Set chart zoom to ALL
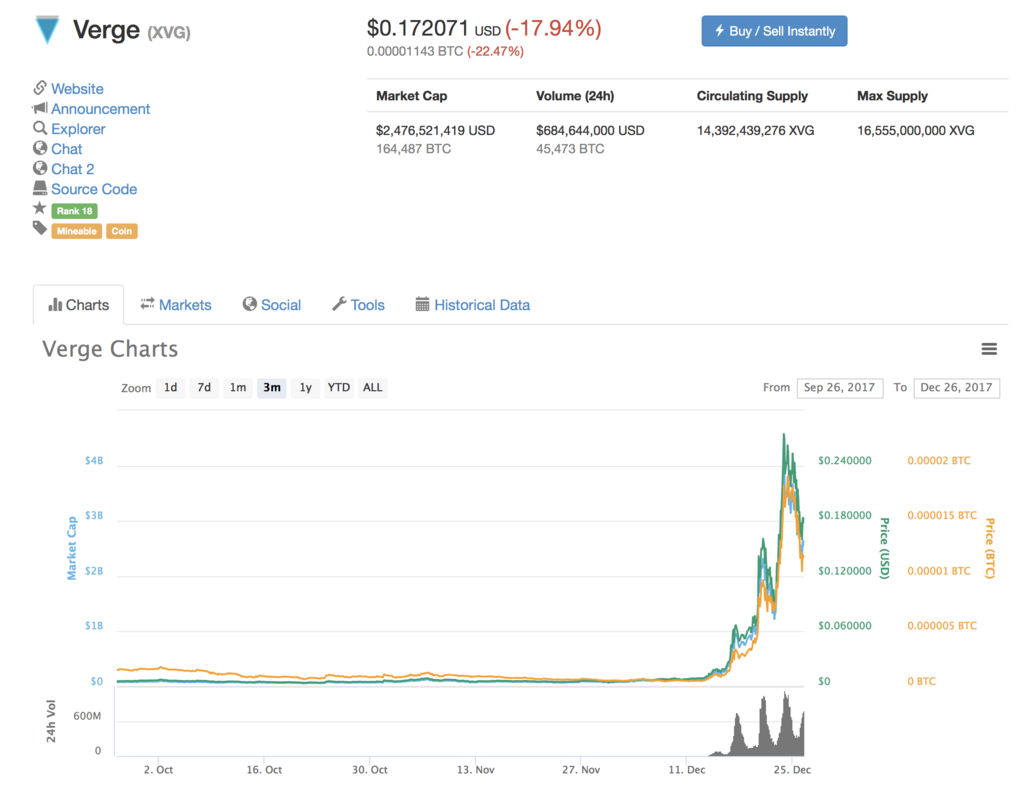1024x788 pixels. coord(373,388)
